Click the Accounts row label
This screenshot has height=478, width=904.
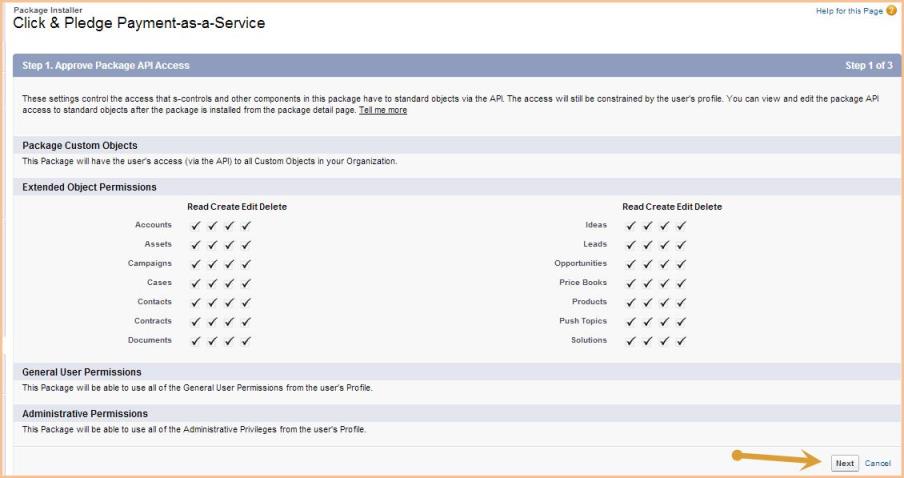[x=153, y=224]
